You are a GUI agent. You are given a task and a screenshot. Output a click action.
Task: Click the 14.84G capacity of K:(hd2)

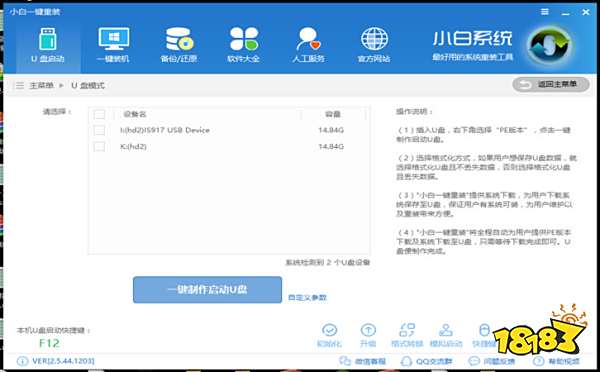click(331, 147)
